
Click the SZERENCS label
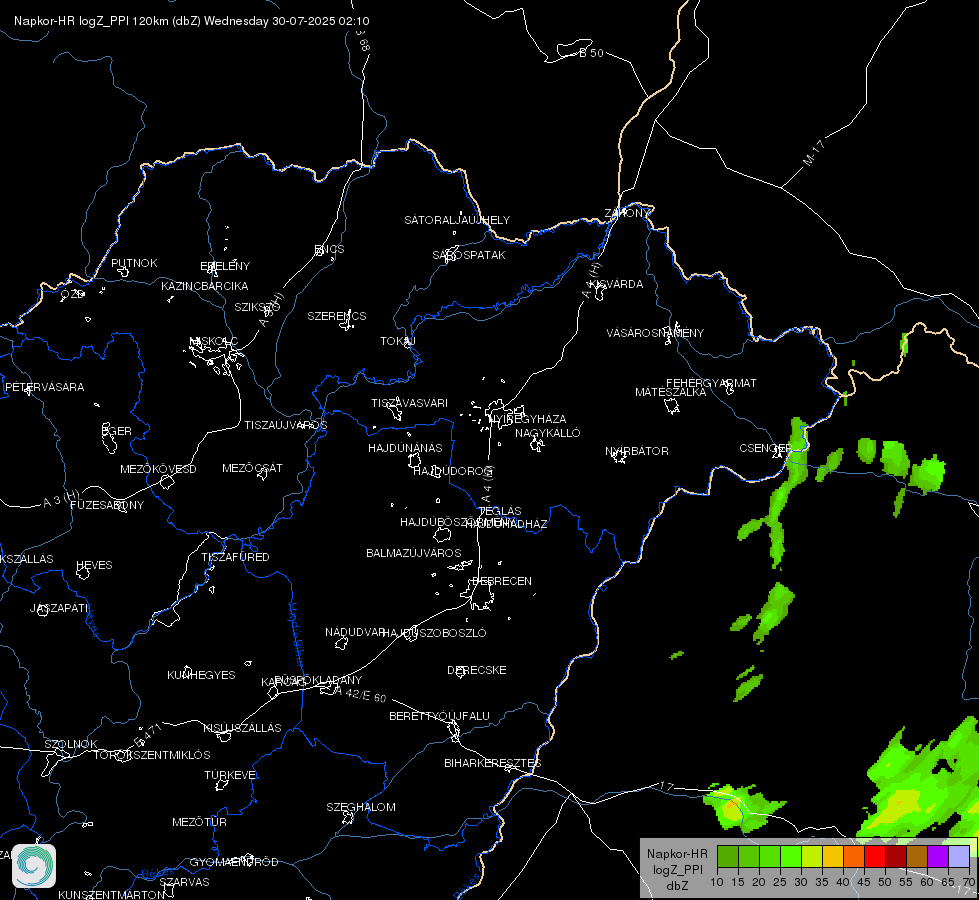point(337,316)
